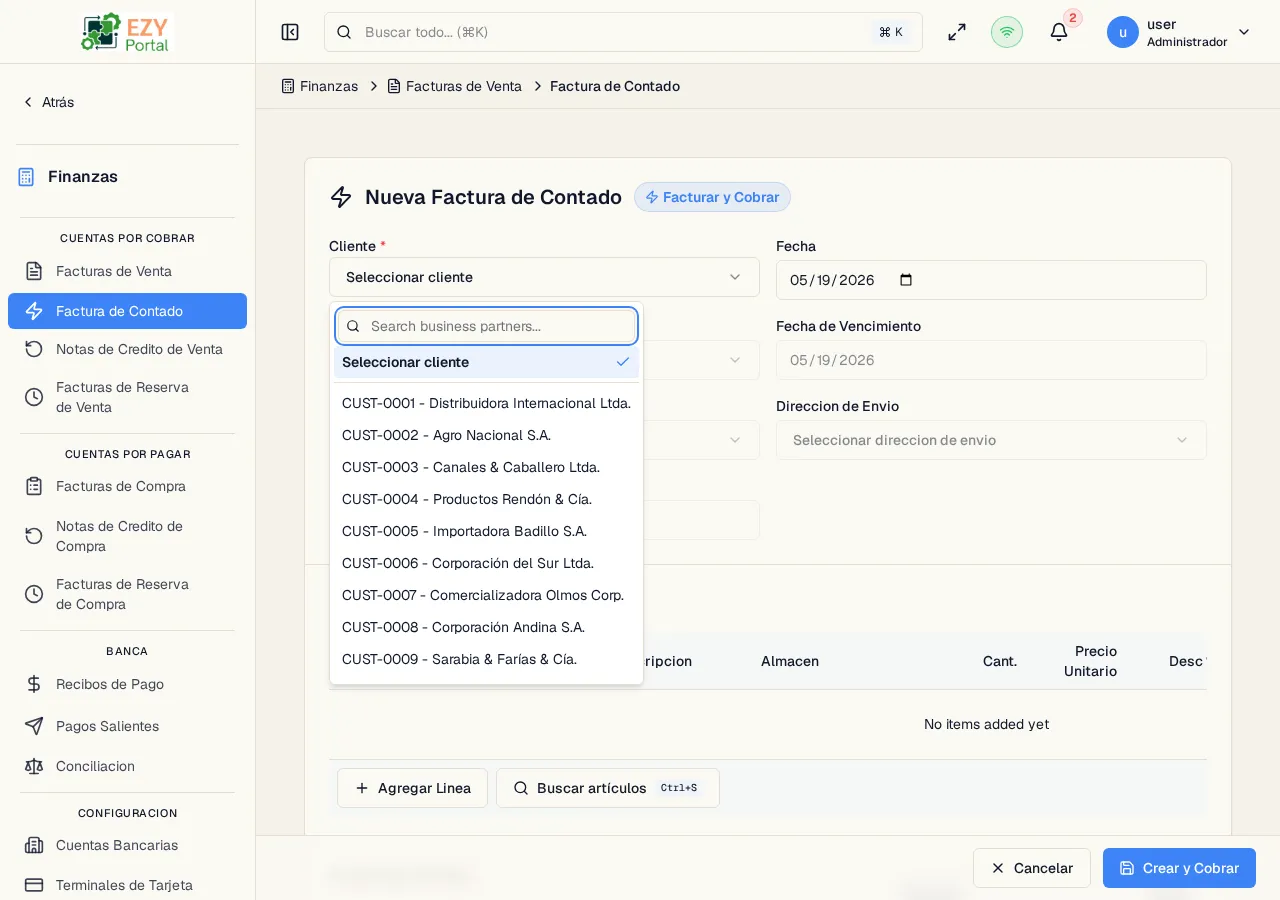
Task: Click Cancelar button
Action: 1032,868
